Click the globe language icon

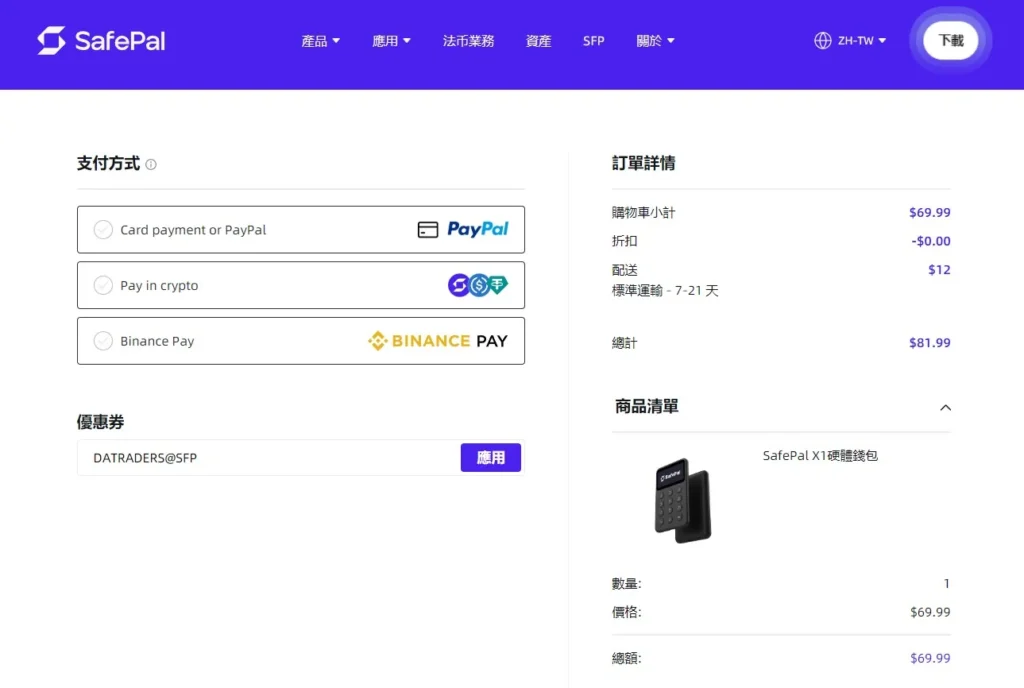823,40
